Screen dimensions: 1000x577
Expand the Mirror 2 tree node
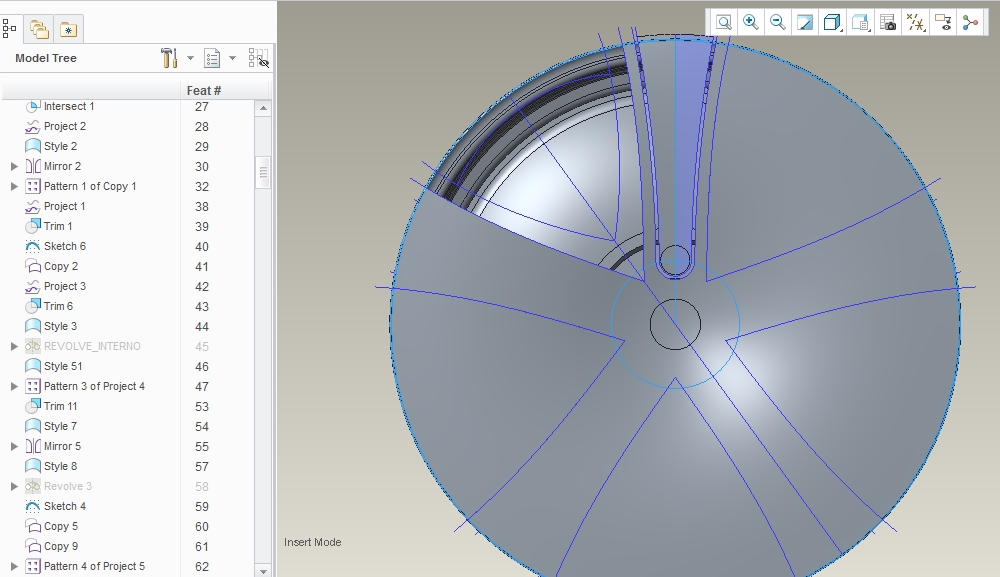click(x=14, y=166)
